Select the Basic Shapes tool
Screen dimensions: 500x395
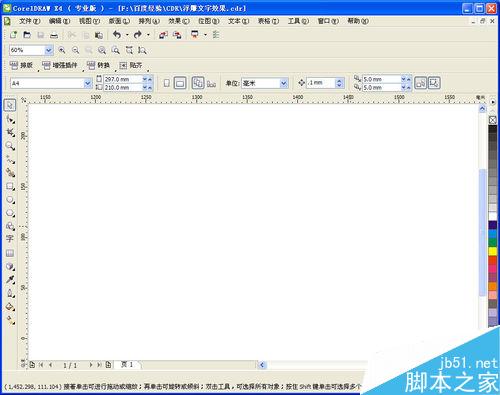tap(10, 226)
